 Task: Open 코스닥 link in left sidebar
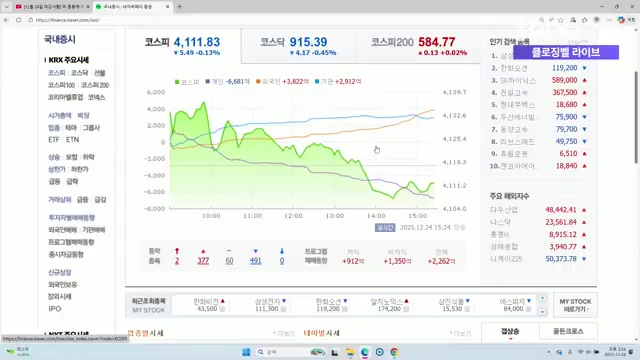(x=79, y=73)
